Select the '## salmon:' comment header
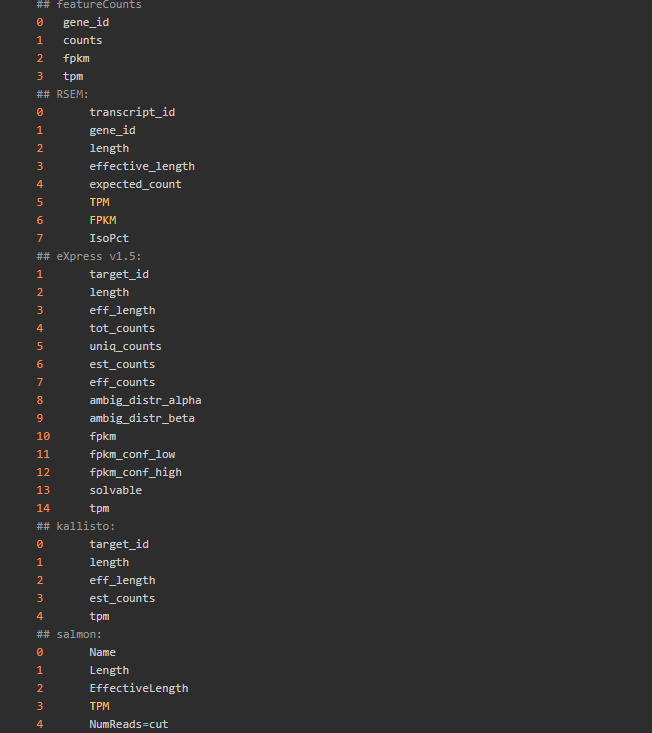Screen dimensions: 652x733 pos(69,634)
